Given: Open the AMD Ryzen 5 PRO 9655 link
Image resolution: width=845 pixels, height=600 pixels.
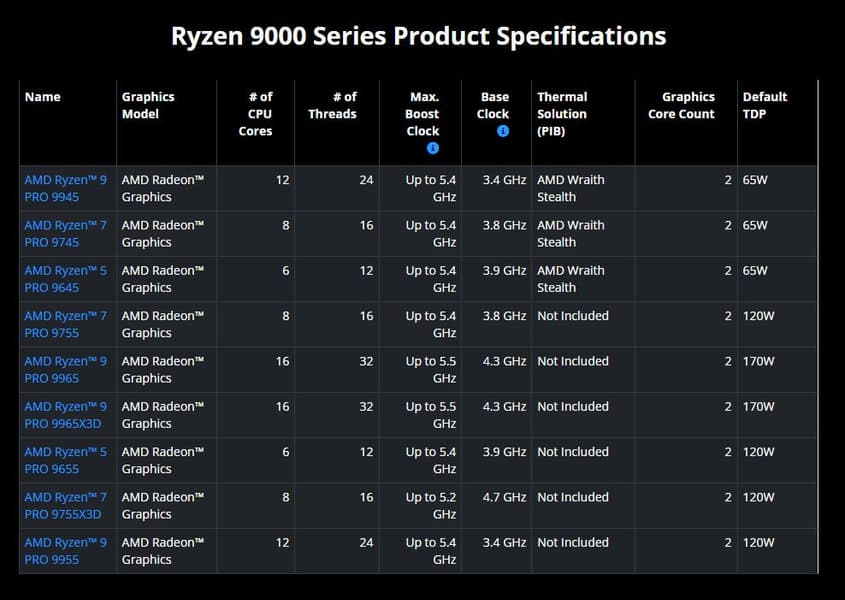Looking at the screenshot, I should point(66,460).
